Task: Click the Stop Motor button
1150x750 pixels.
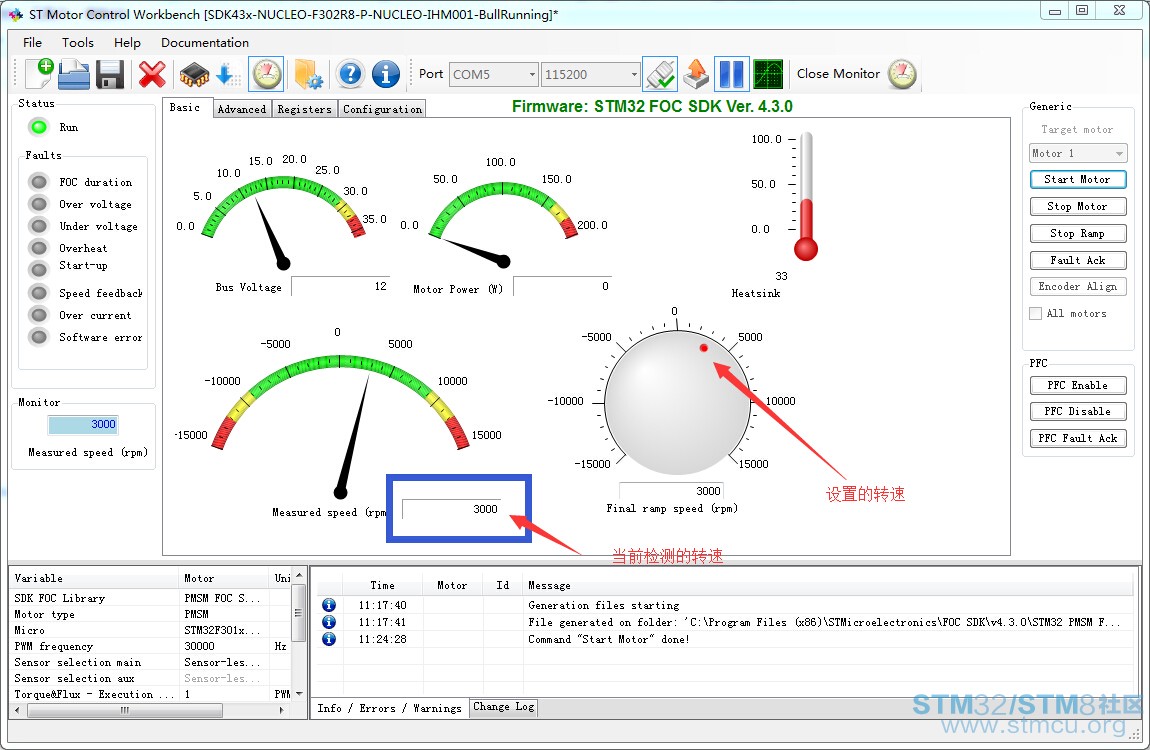Action: [1077, 206]
